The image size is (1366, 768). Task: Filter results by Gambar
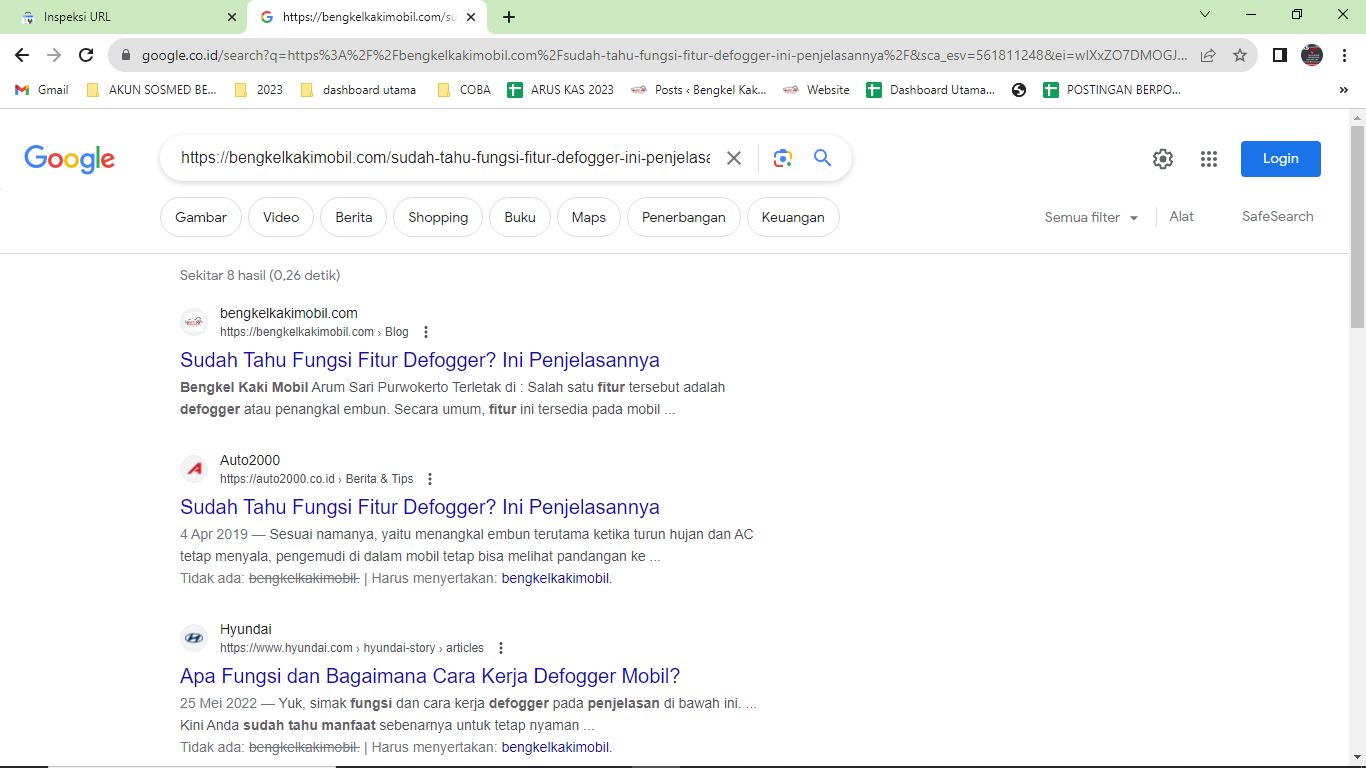coord(201,217)
